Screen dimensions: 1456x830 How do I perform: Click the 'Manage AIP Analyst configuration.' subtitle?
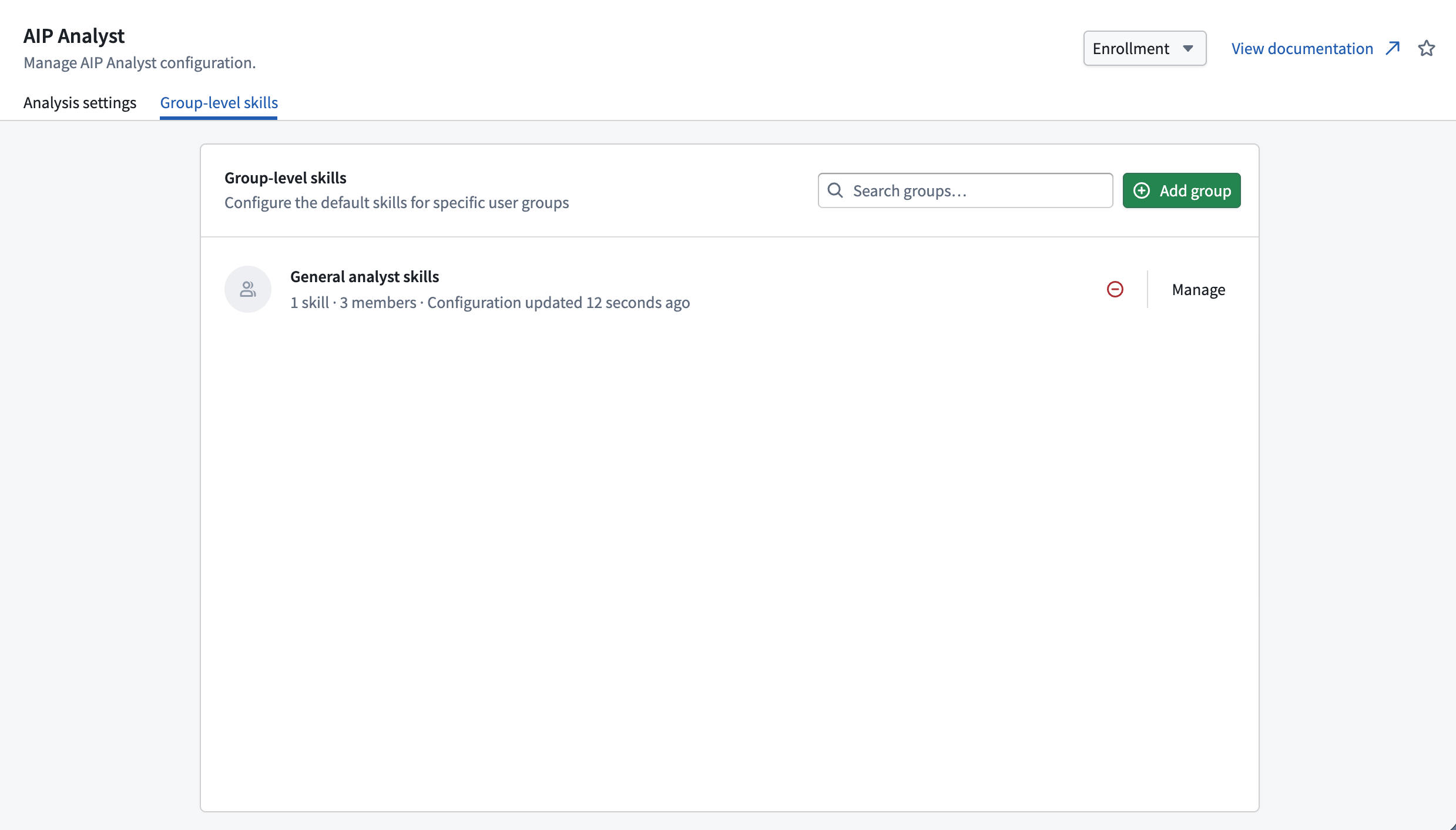[x=140, y=63]
